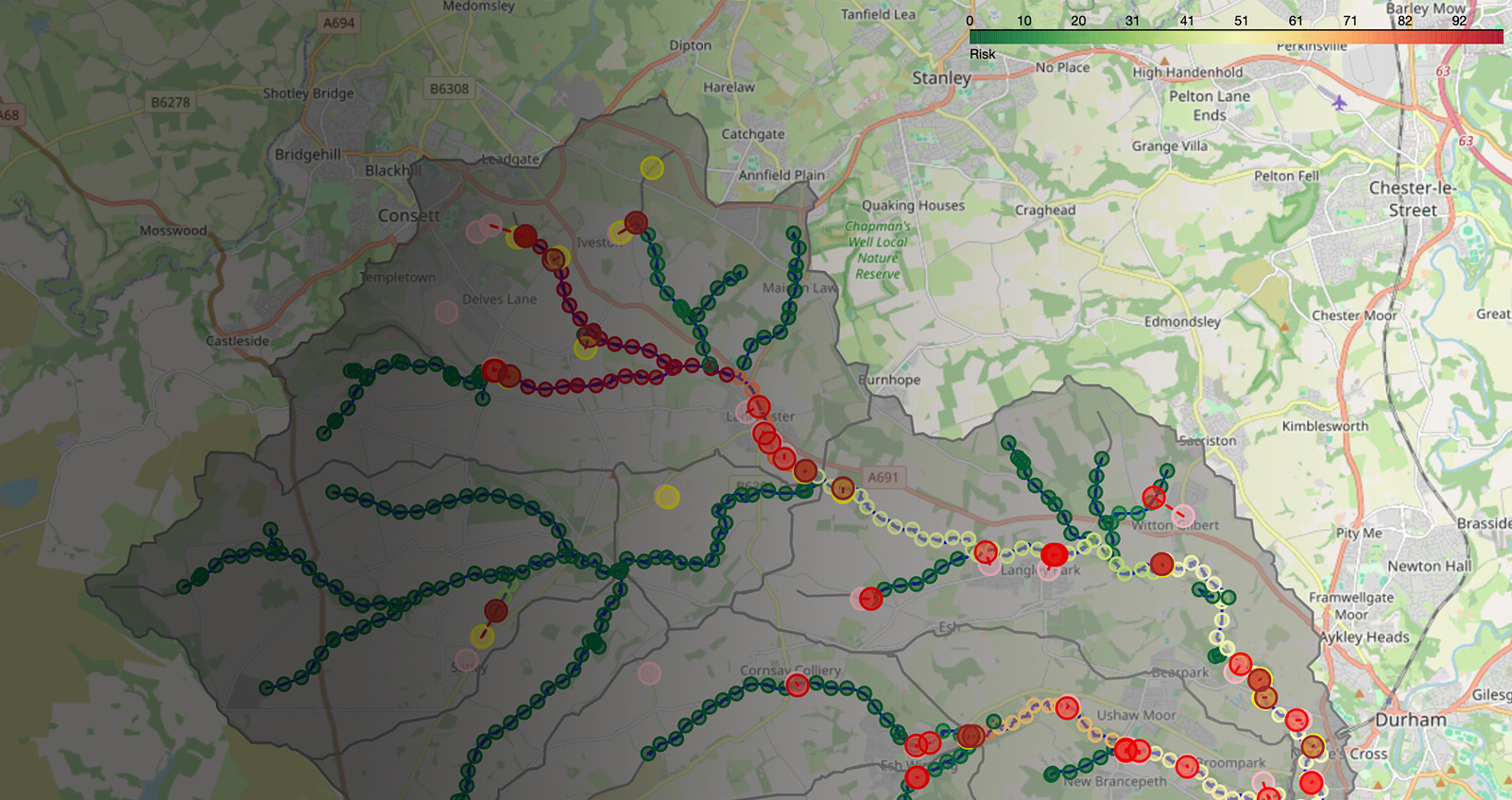Select the yellow circle marker west of Annfield Plain

[x=652, y=168]
